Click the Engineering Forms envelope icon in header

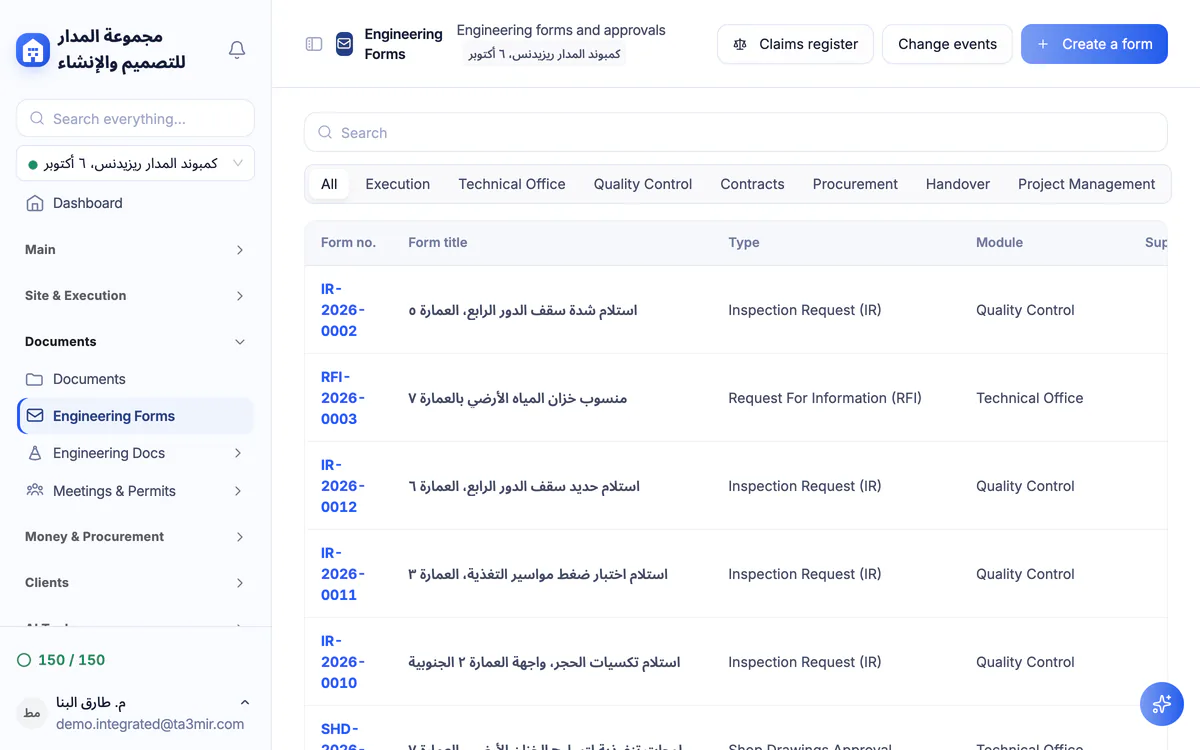coord(344,44)
